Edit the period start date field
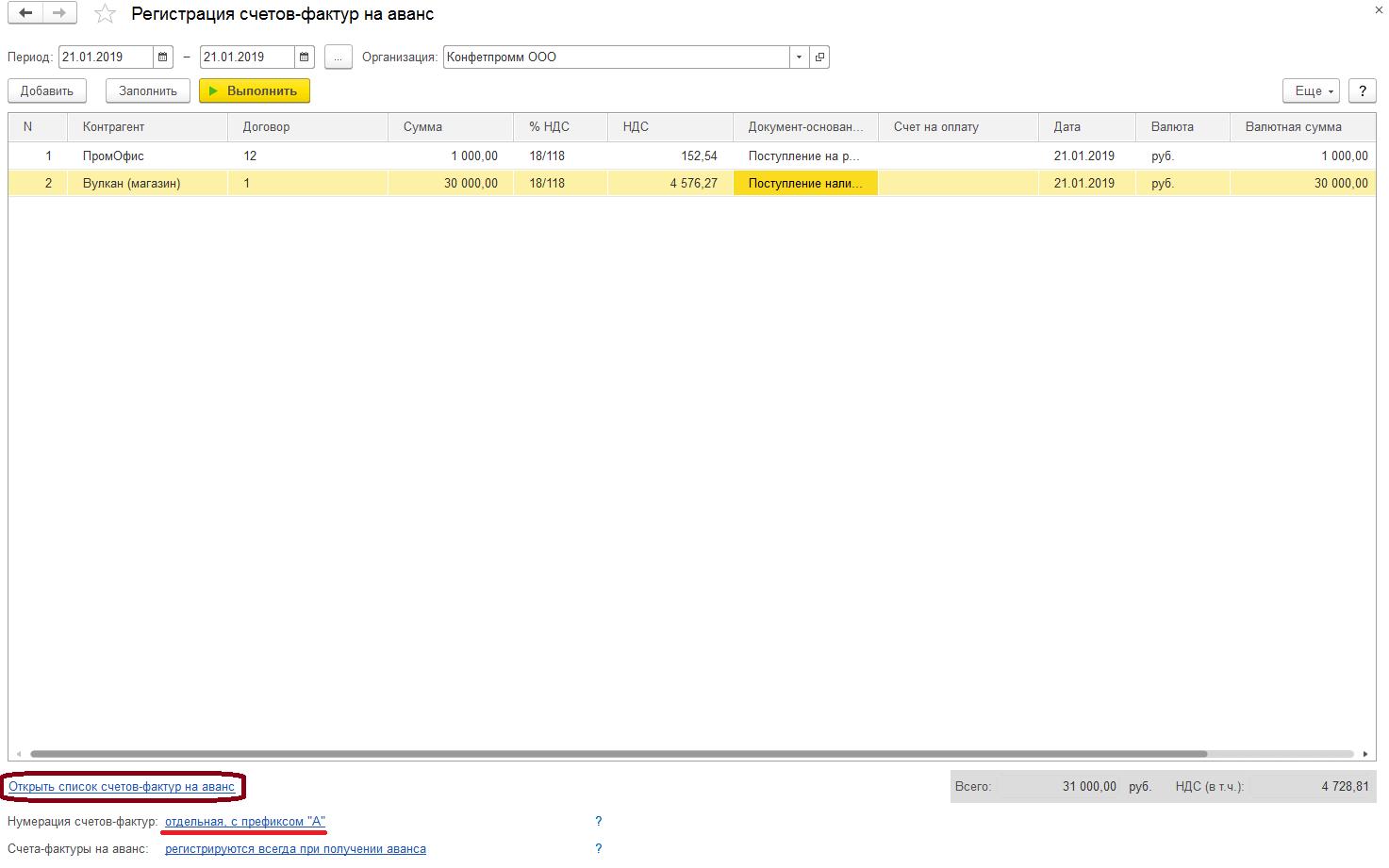This screenshot has height=868, width=1389. (107, 57)
